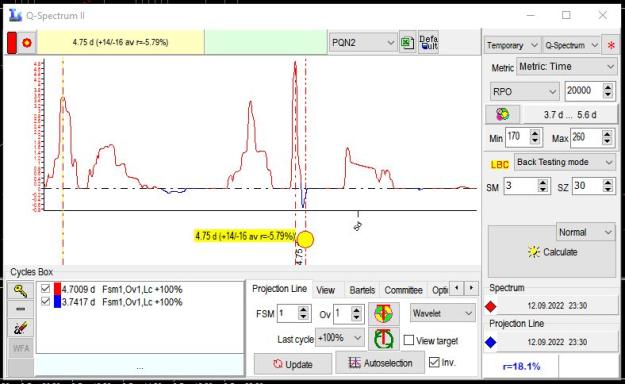The height and width of the screenshot is (384, 625).
Task: Click the SZ value field showing 30
Action: click(x=587, y=186)
